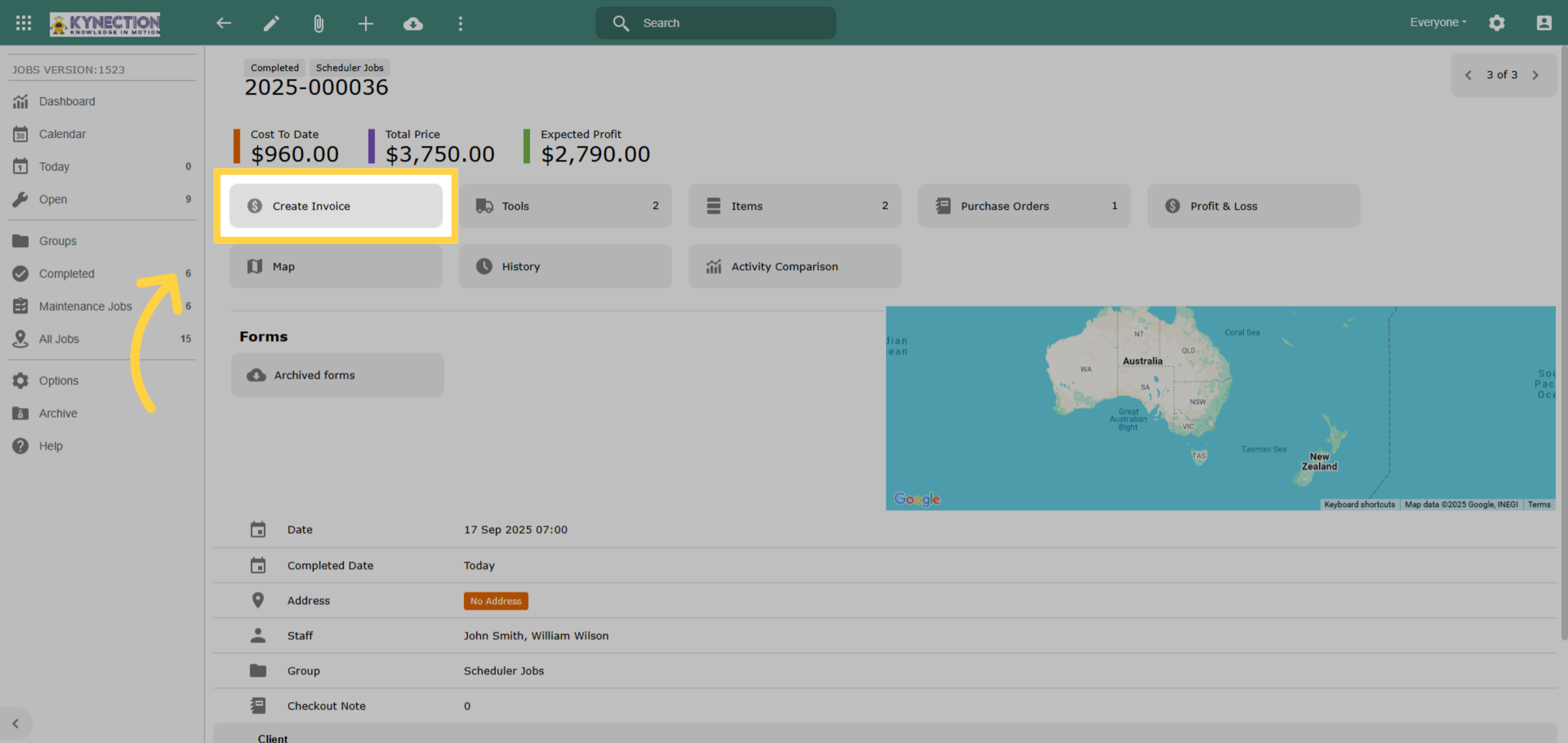Attach a file with the paperclip icon
This screenshot has height=743, width=1568.
pos(318,24)
